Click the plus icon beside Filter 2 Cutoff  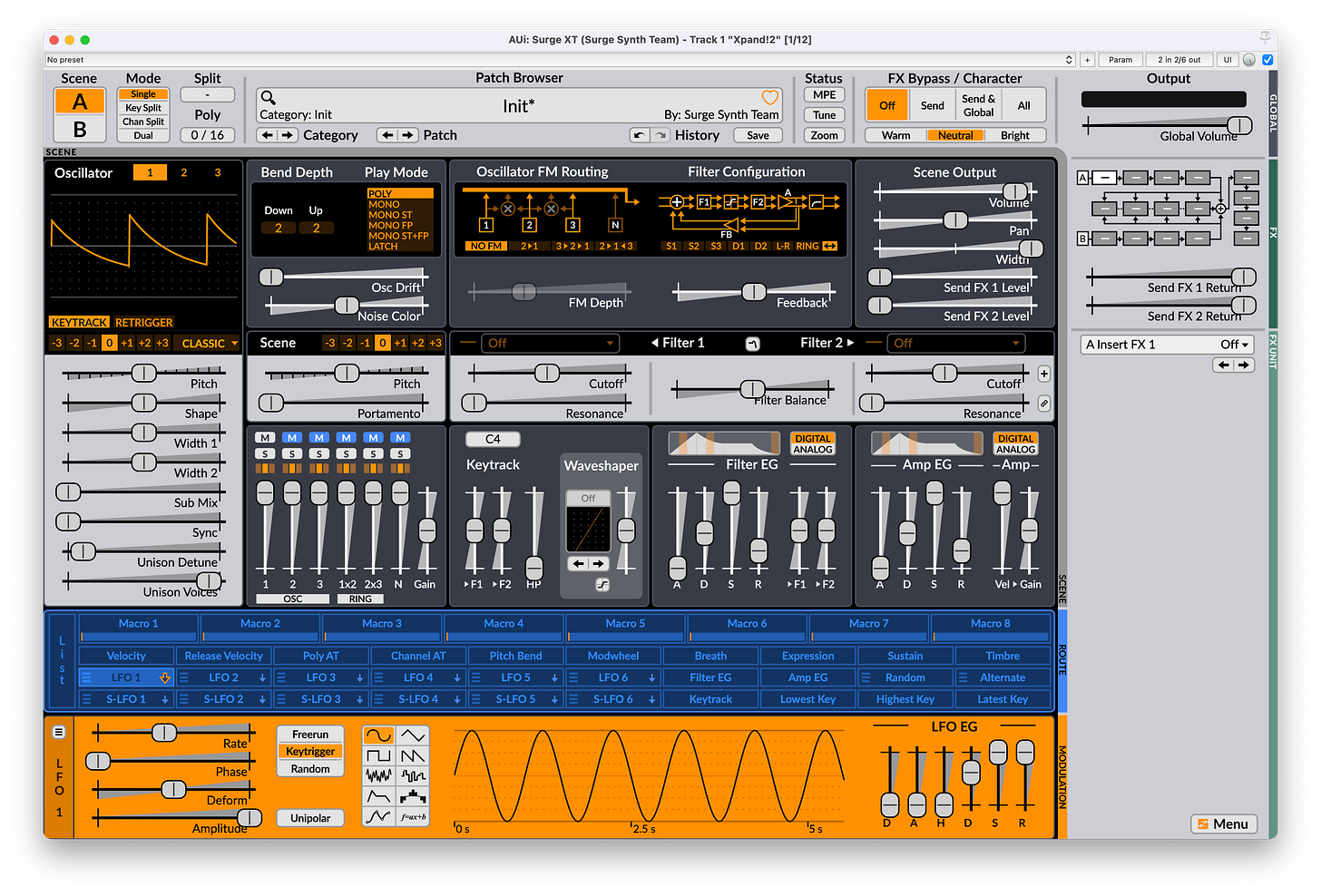(1044, 374)
